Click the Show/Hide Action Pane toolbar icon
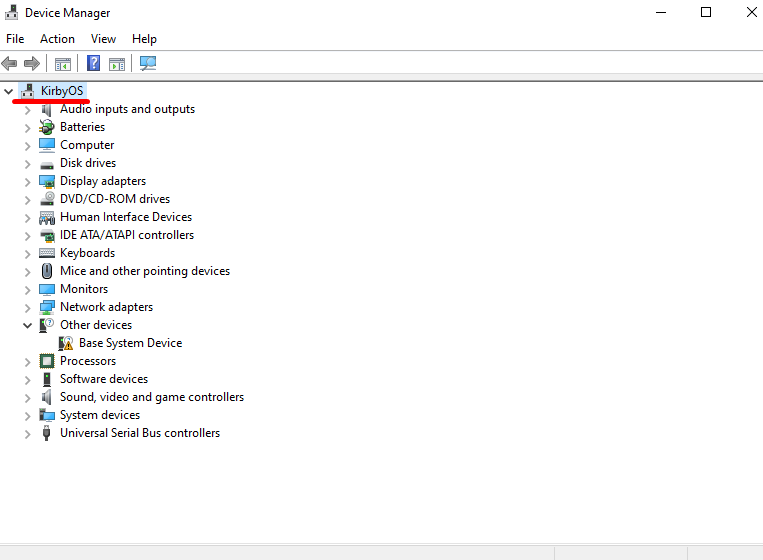The width and height of the screenshot is (763, 560). click(117, 64)
